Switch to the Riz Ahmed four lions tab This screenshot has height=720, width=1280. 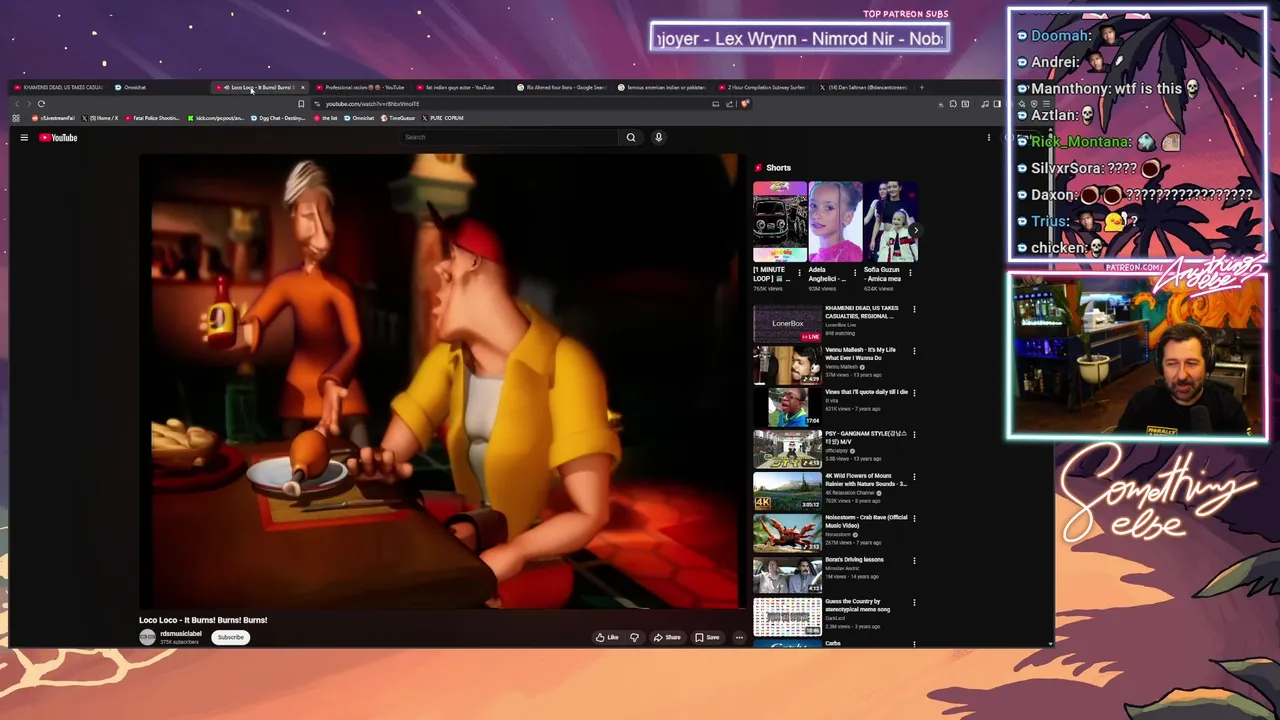pos(562,87)
